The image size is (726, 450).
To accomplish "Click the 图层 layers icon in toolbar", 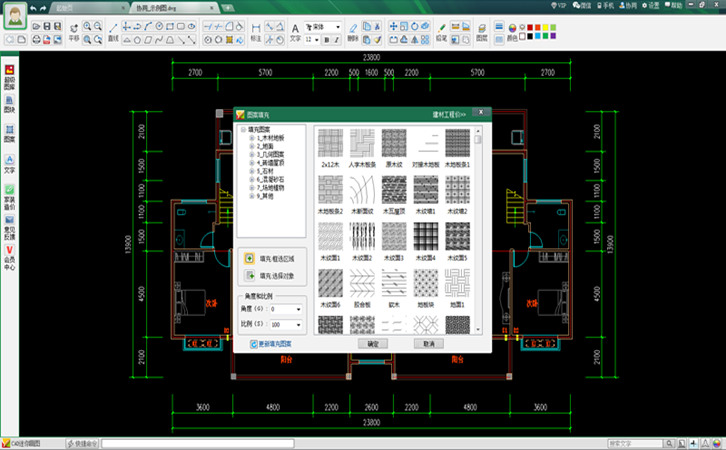I will pyautogui.click(x=482, y=32).
